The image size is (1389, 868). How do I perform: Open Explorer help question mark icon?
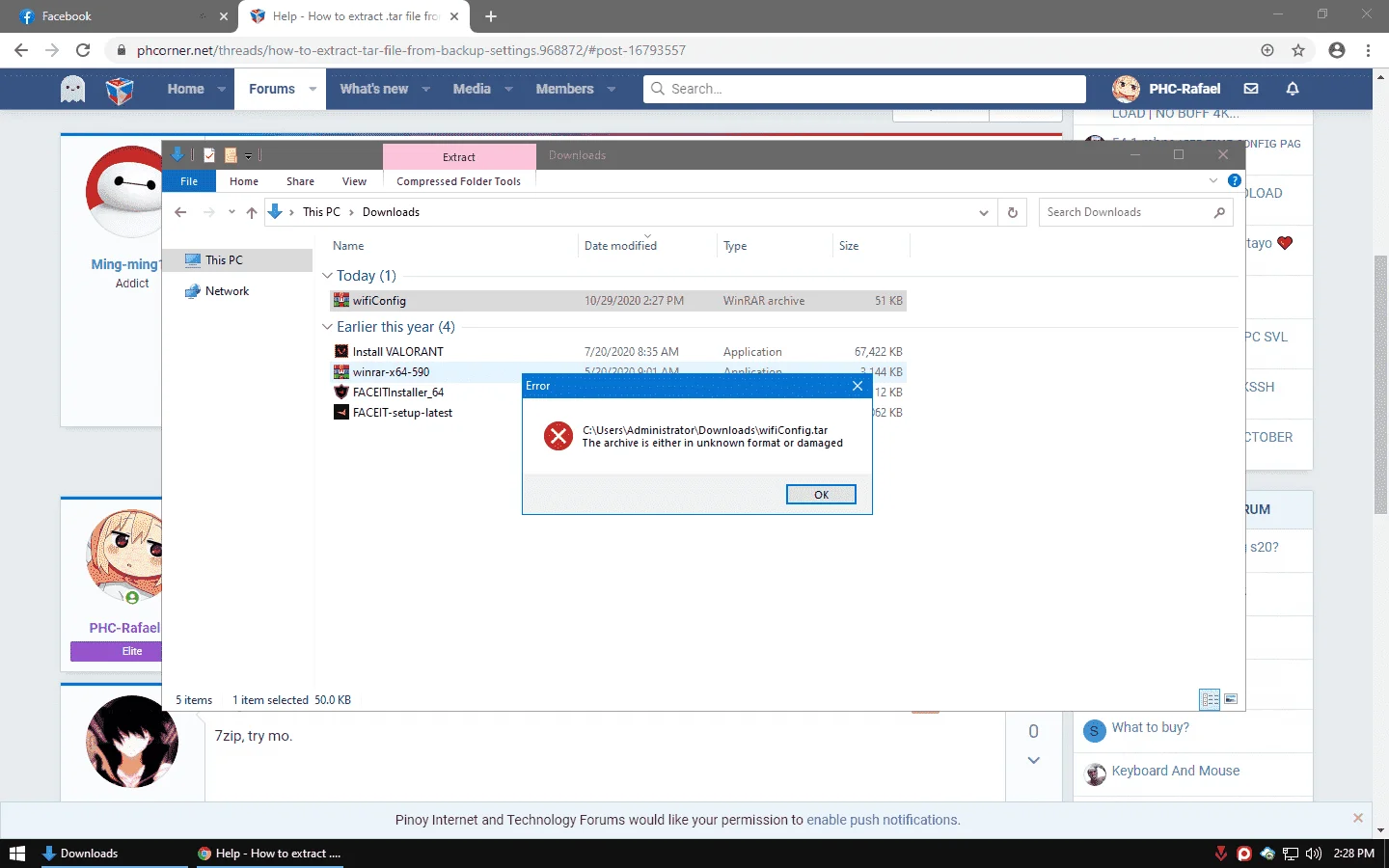[1234, 180]
